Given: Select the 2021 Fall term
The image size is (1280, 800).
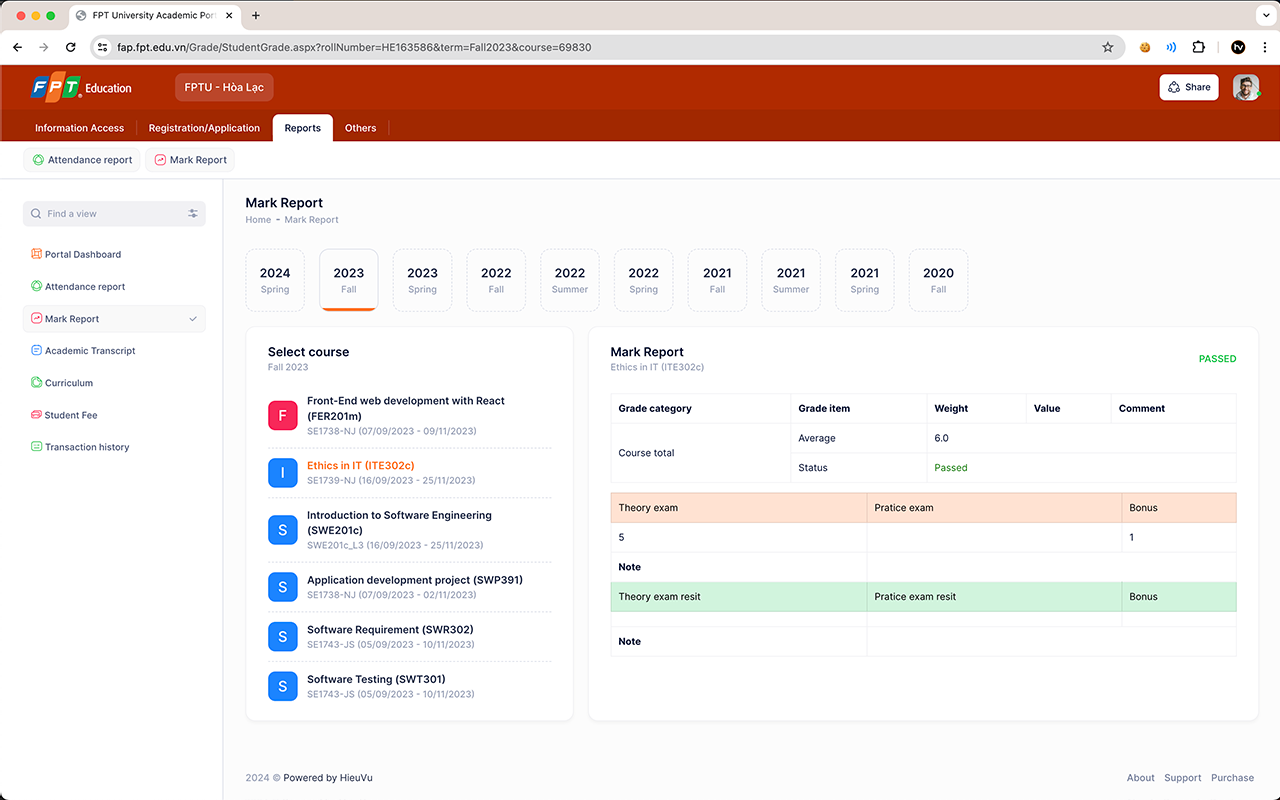Looking at the screenshot, I should point(717,280).
